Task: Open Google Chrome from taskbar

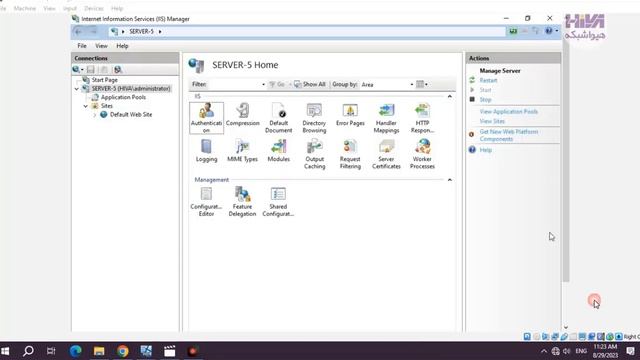Action: (122, 351)
